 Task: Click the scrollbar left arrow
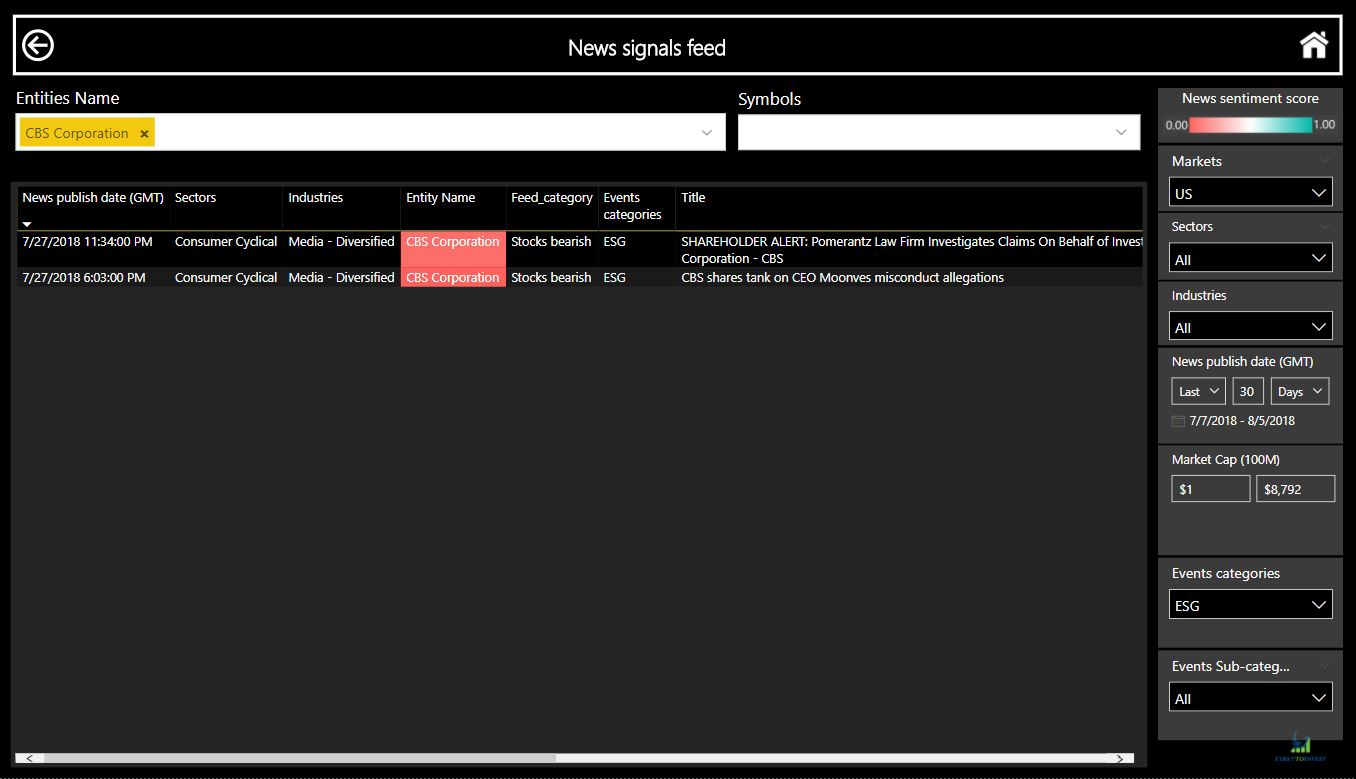tap(29, 758)
